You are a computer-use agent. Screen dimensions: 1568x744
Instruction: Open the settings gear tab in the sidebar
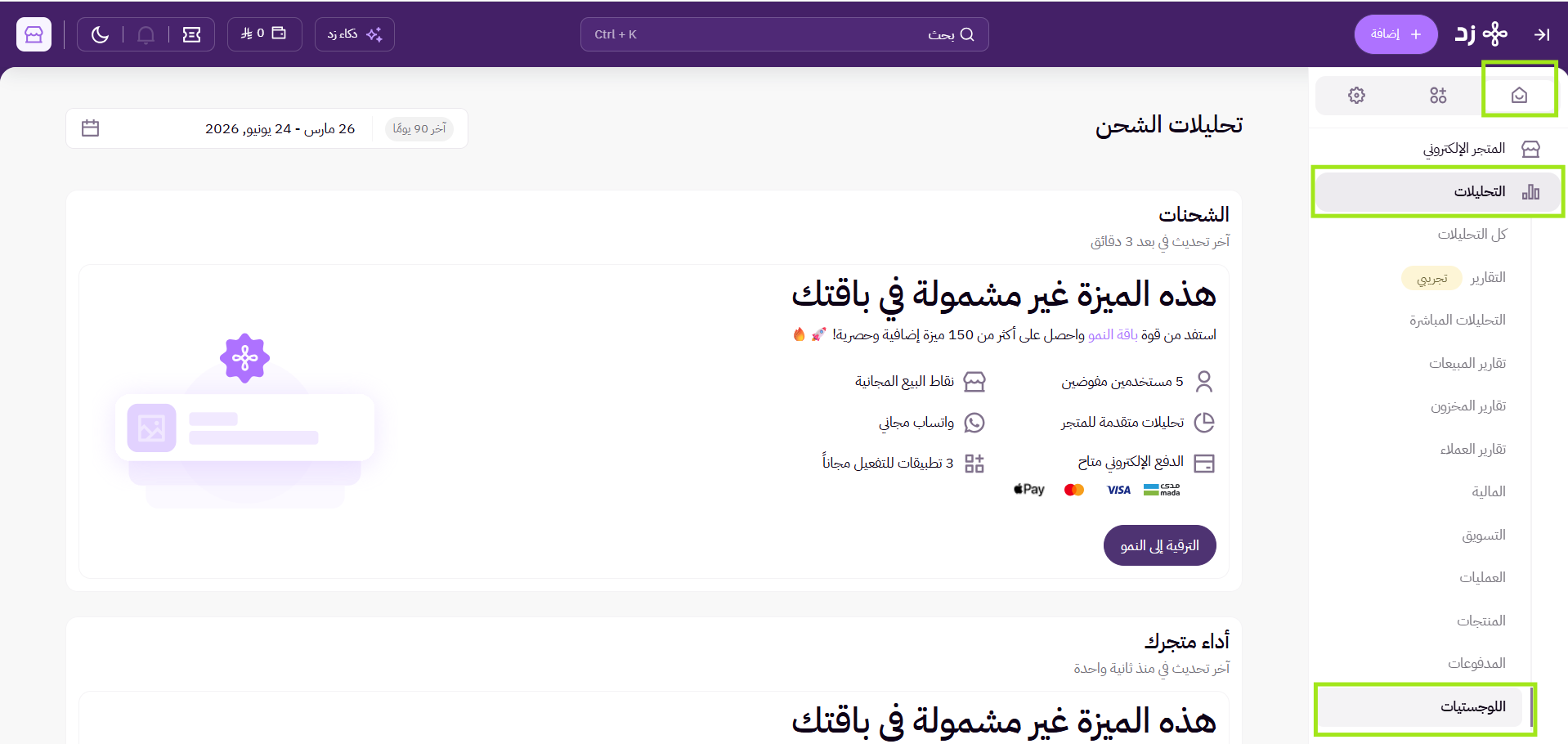pos(1356,96)
